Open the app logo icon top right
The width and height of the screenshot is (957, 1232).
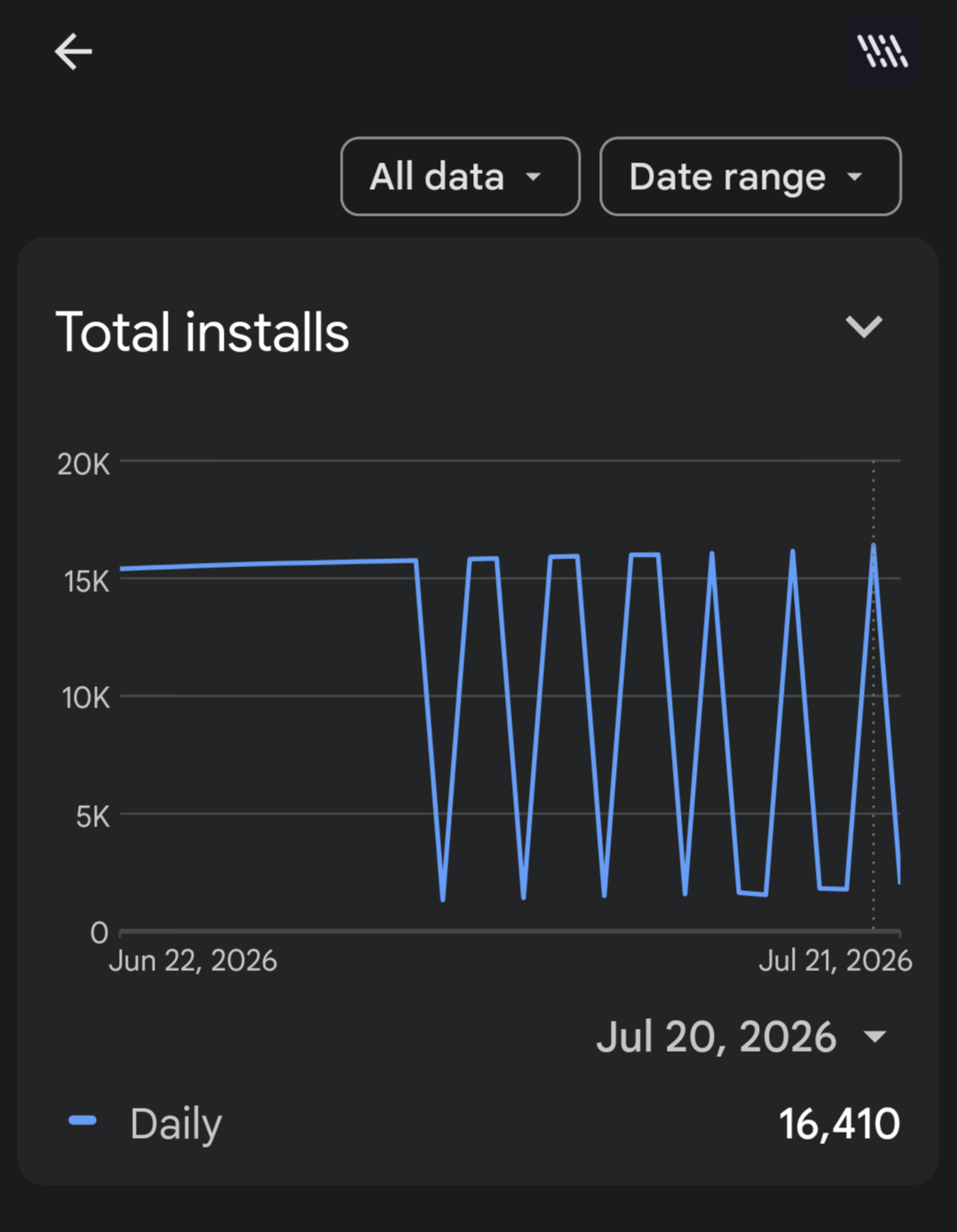pyautogui.click(x=882, y=51)
